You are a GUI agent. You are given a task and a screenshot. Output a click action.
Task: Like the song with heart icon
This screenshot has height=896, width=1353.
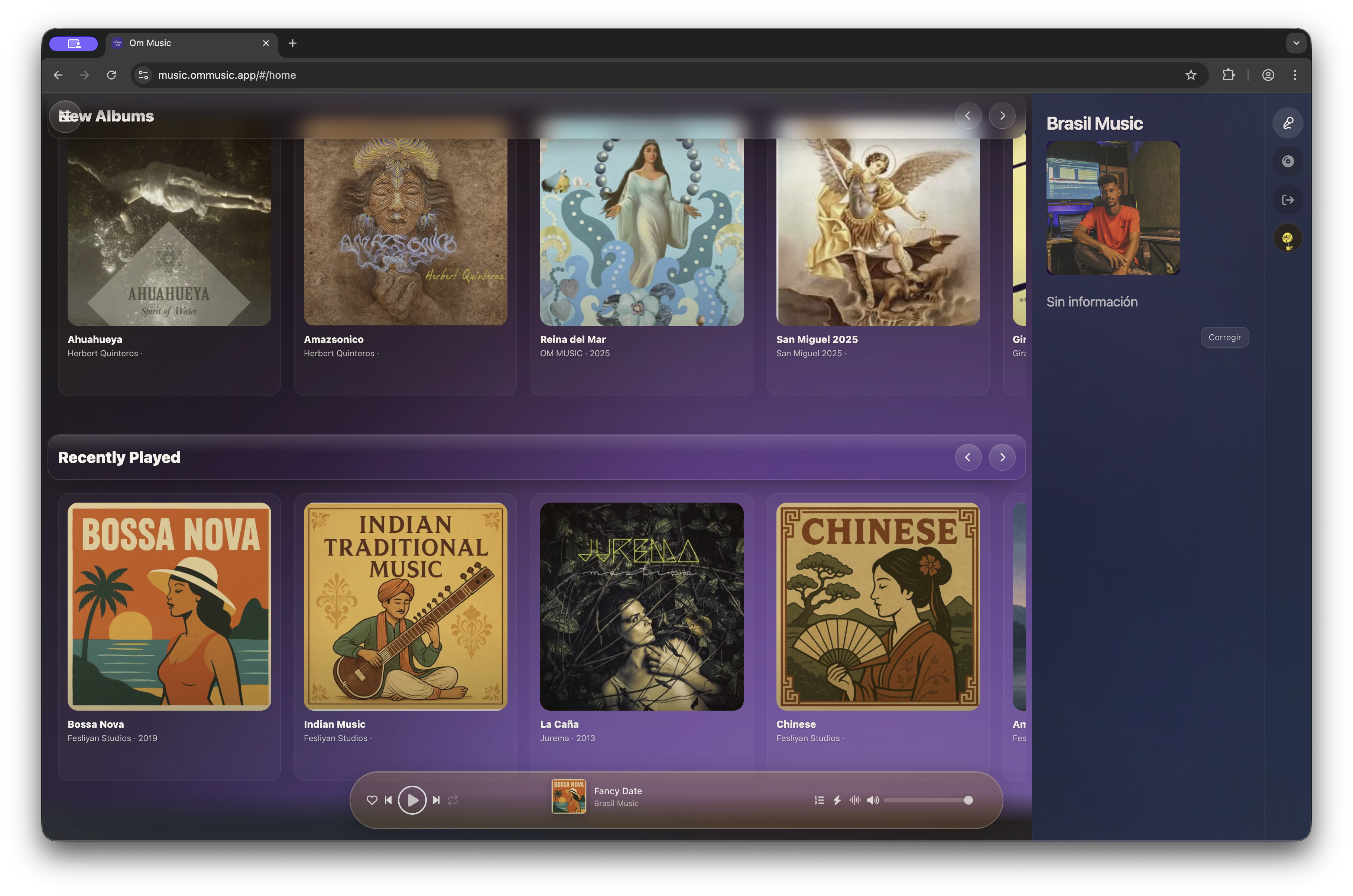372,800
